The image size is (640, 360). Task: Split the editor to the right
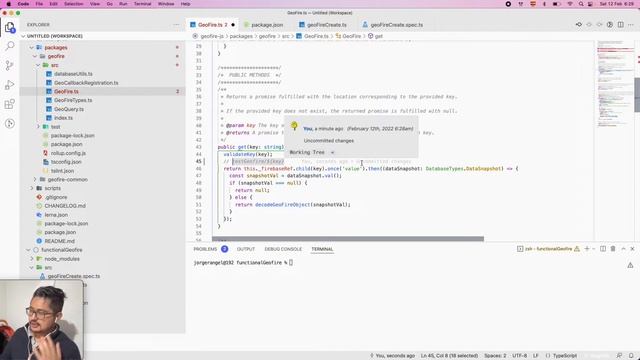[620, 25]
